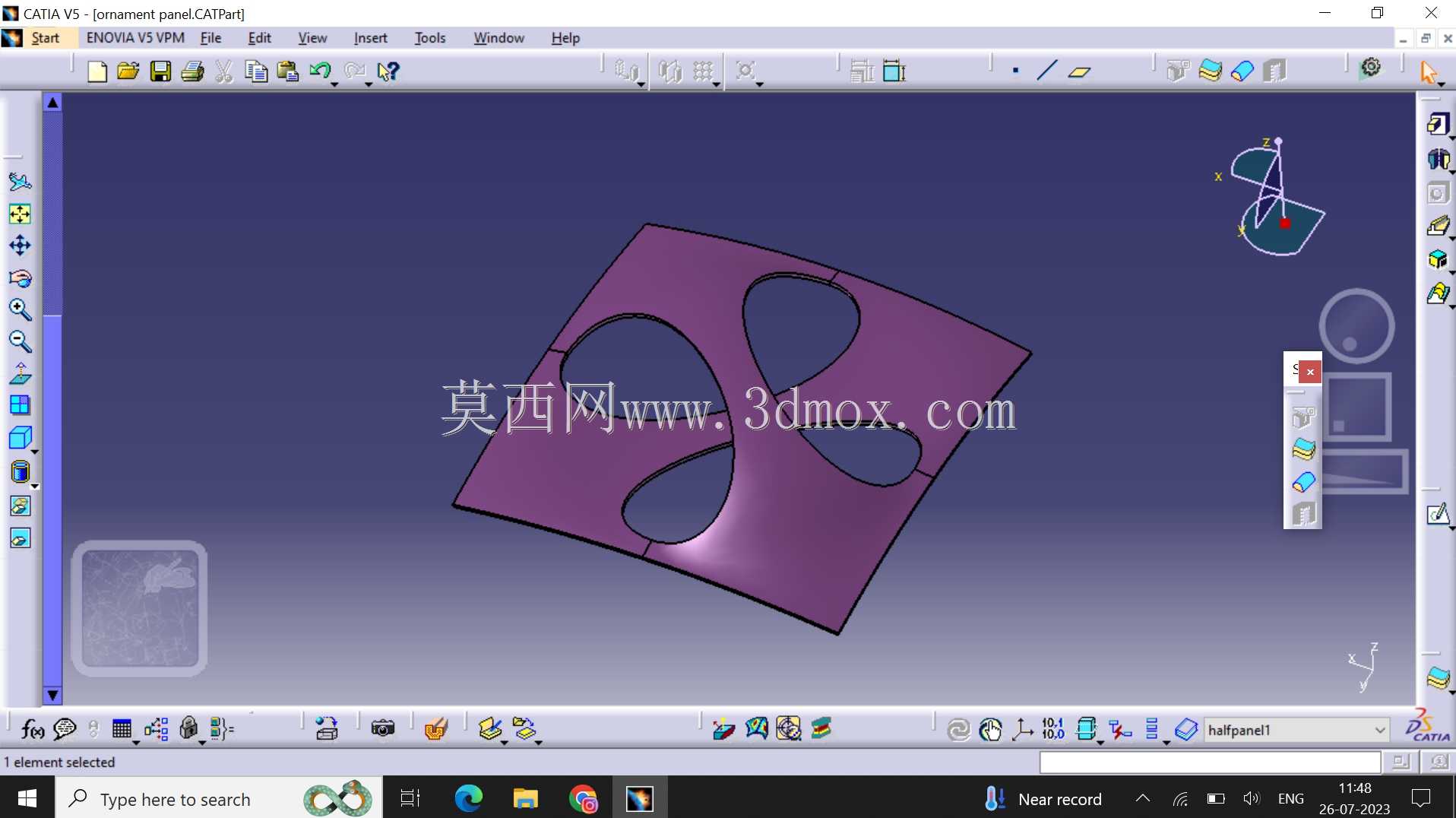Print with the Quick Print icon
This screenshot has height=818, width=1456.
(192, 71)
